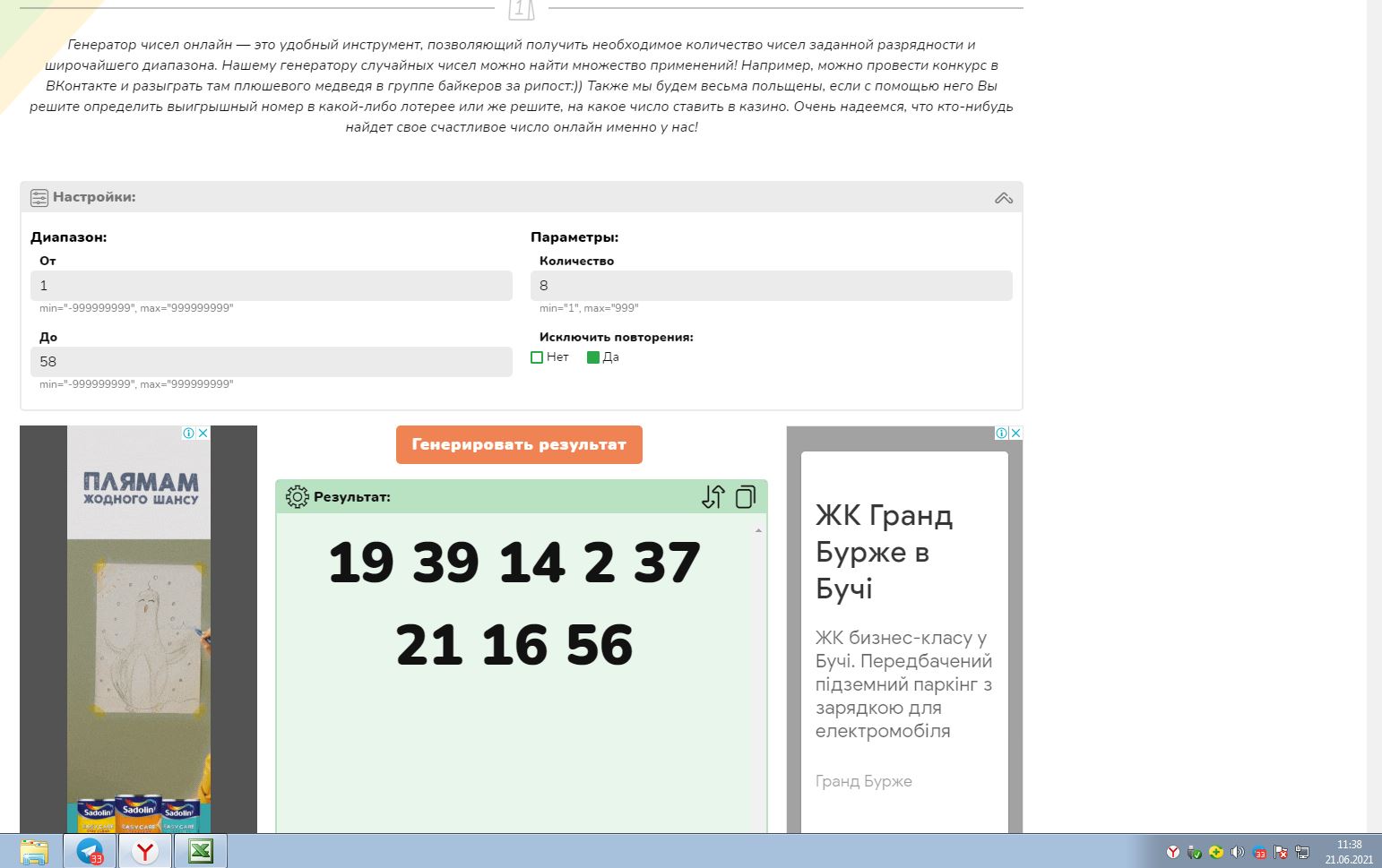Click the От range input field
1382x868 pixels.
272,286
